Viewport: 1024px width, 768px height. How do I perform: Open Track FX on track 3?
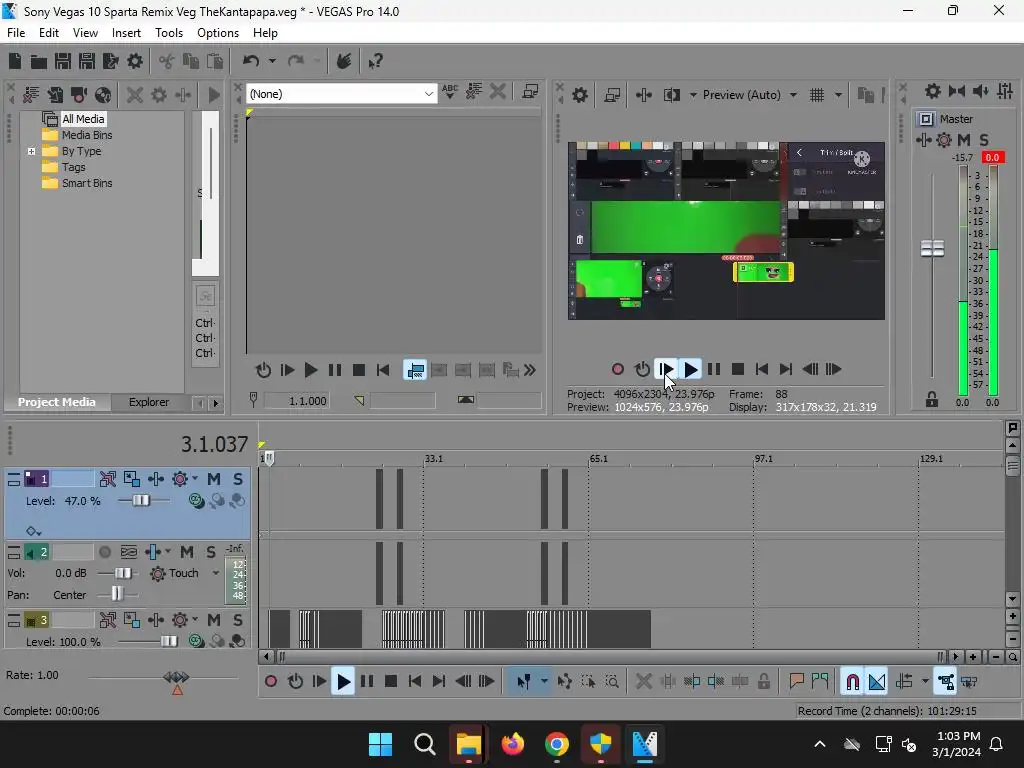point(180,620)
